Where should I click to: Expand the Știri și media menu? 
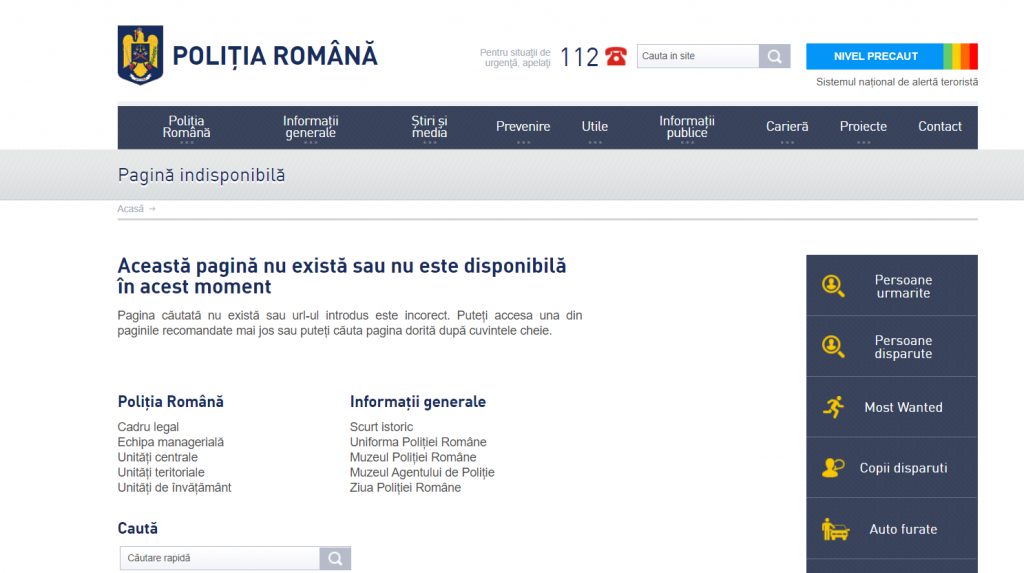[429, 127]
